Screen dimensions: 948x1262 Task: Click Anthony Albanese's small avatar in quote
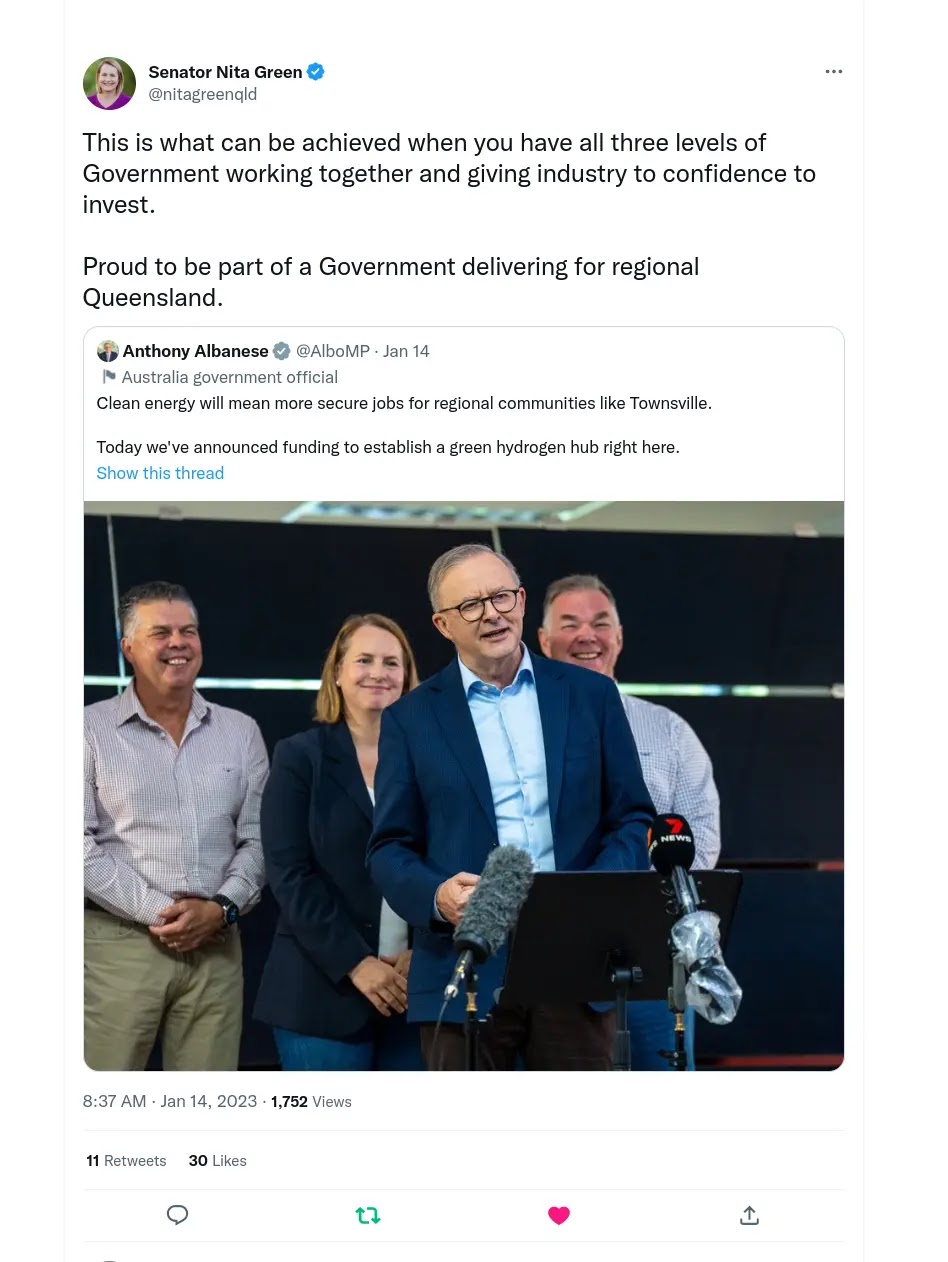(x=107, y=351)
